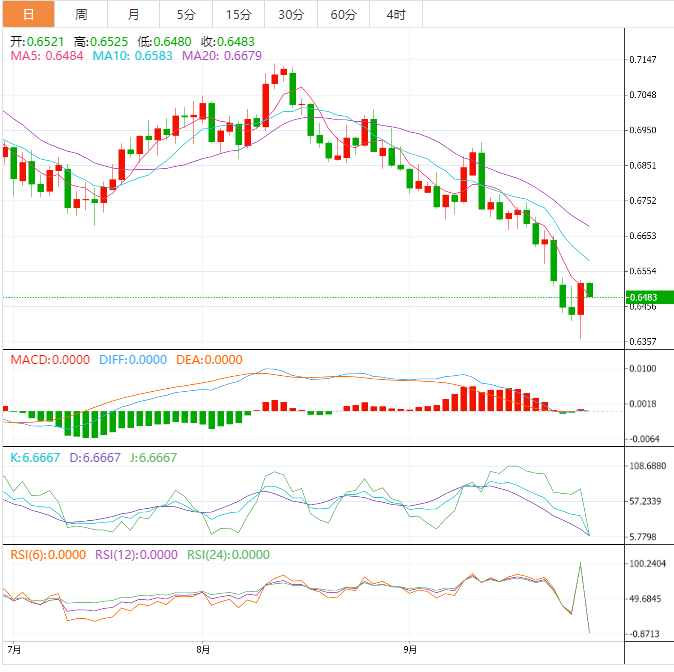
Task: Click the 7月 marker on the time axis
Action: tap(13, 649)
